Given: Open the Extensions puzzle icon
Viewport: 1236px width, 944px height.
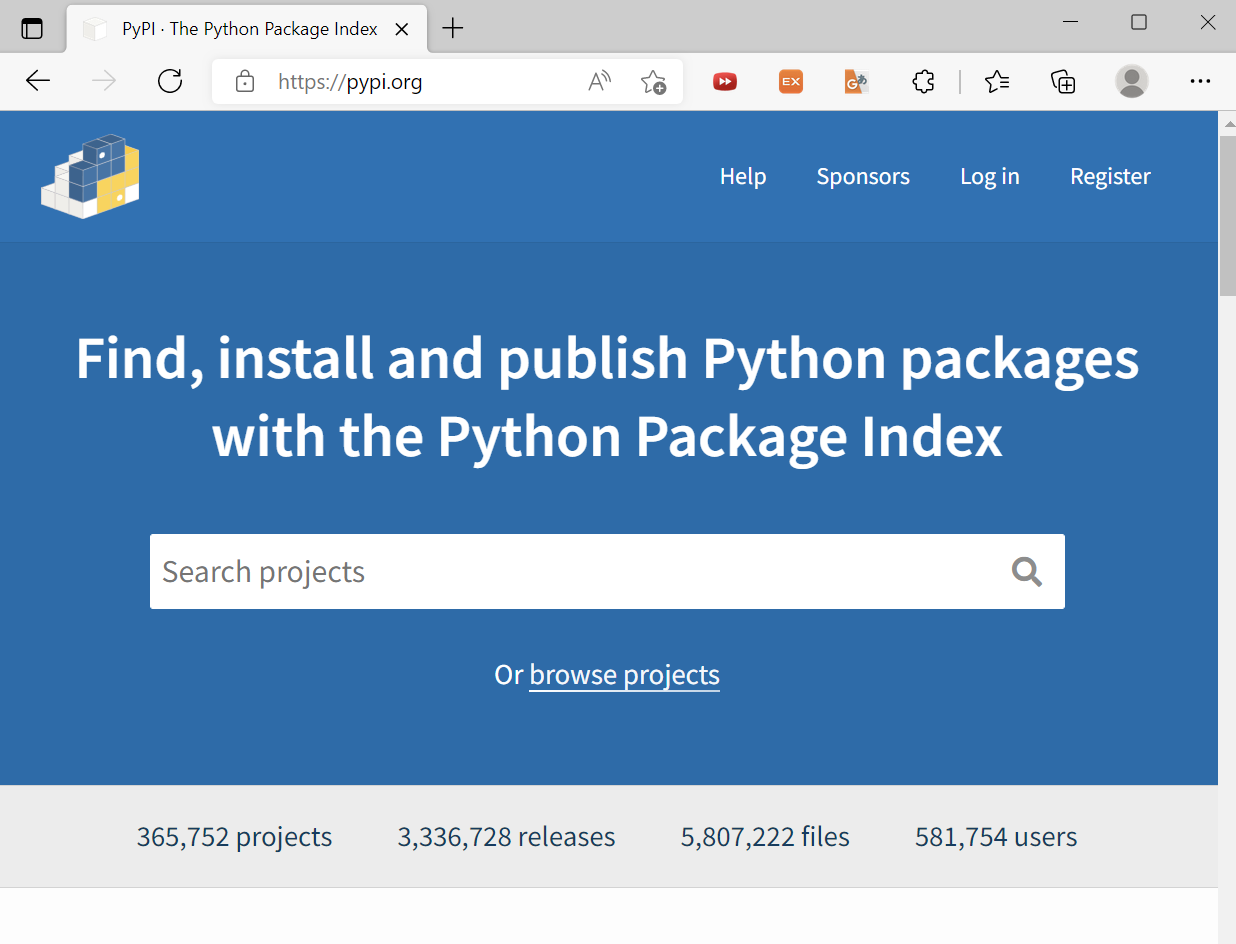Looking at the screenshot, I should (924, 81).
